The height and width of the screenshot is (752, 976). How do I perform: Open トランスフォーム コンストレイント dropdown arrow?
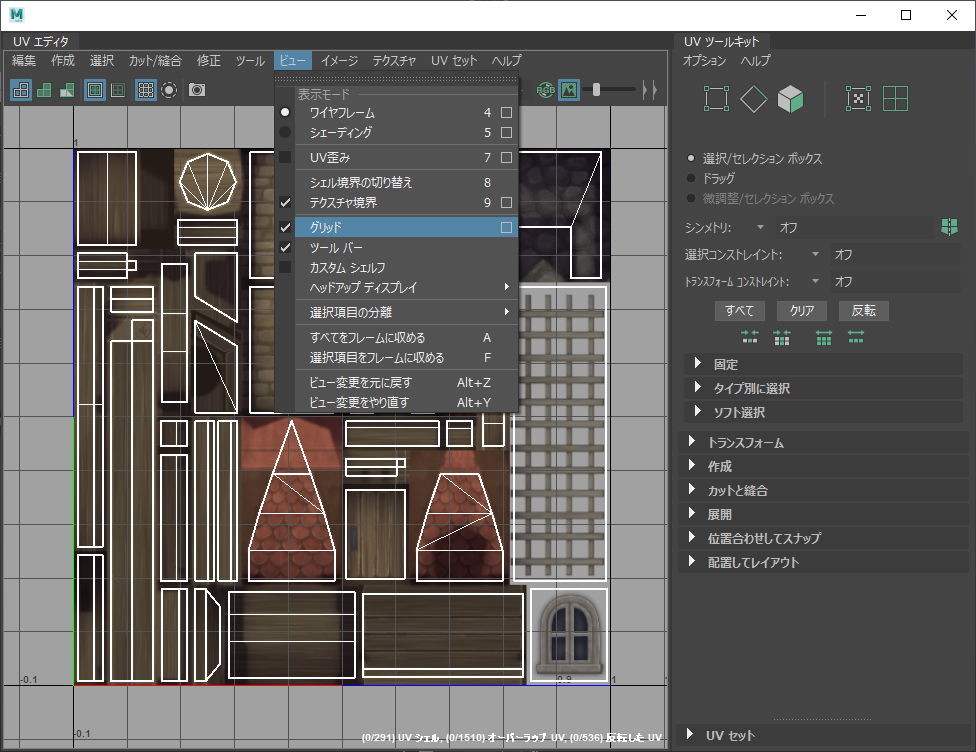click(815, 281)
